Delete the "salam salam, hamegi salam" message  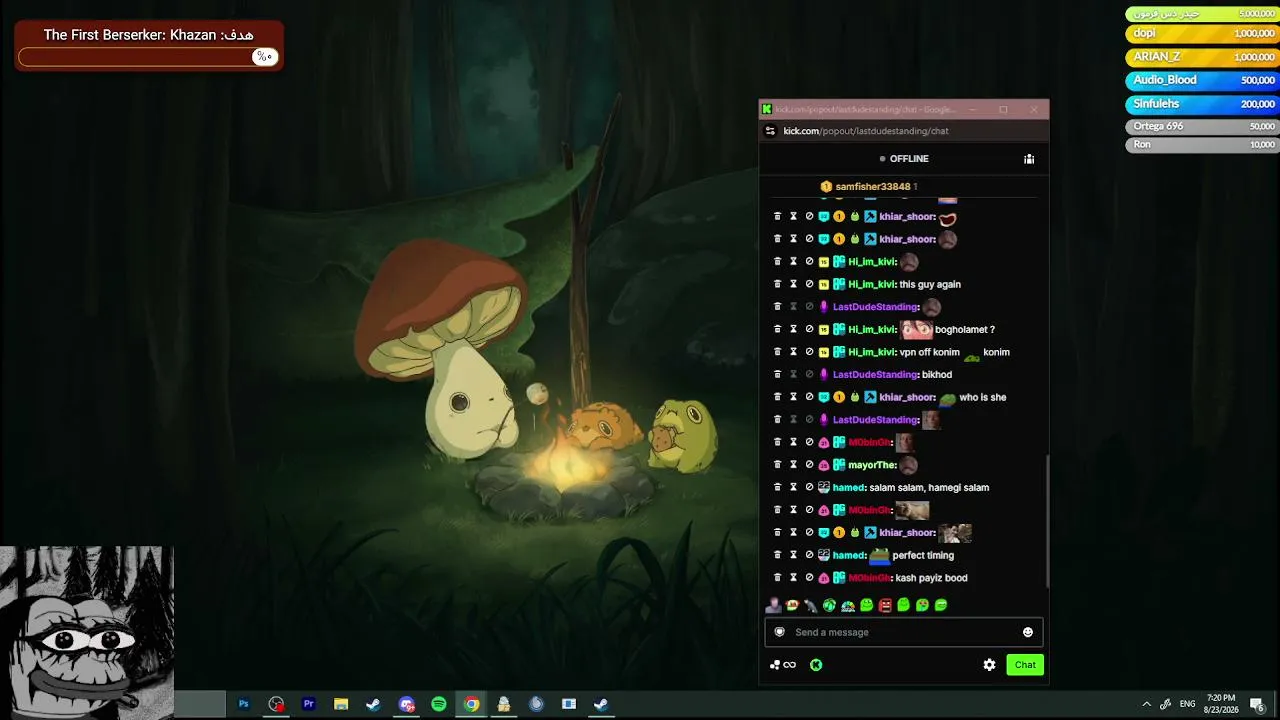(x=778, y=487)
